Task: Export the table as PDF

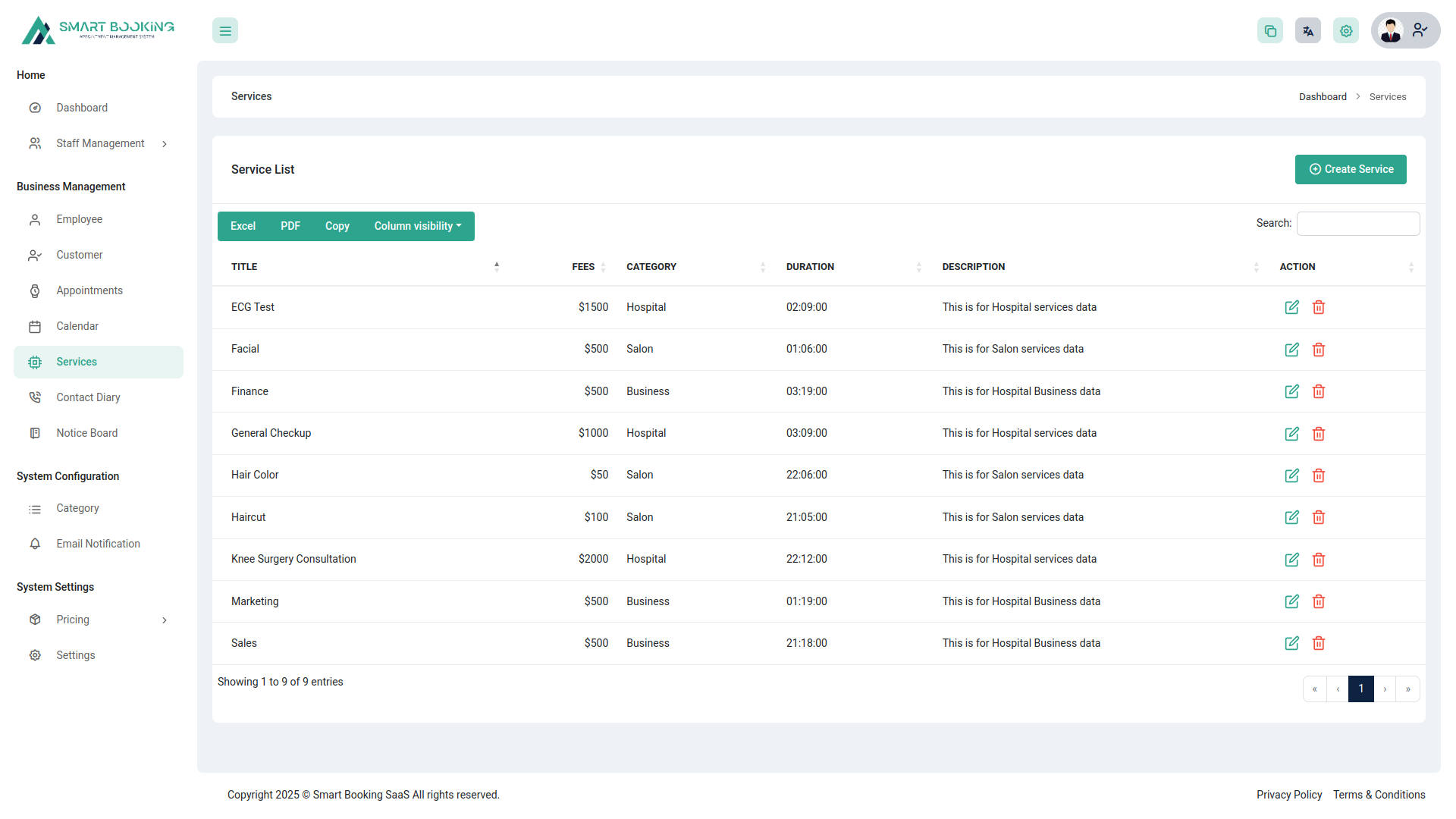Action: coord(290,226)
